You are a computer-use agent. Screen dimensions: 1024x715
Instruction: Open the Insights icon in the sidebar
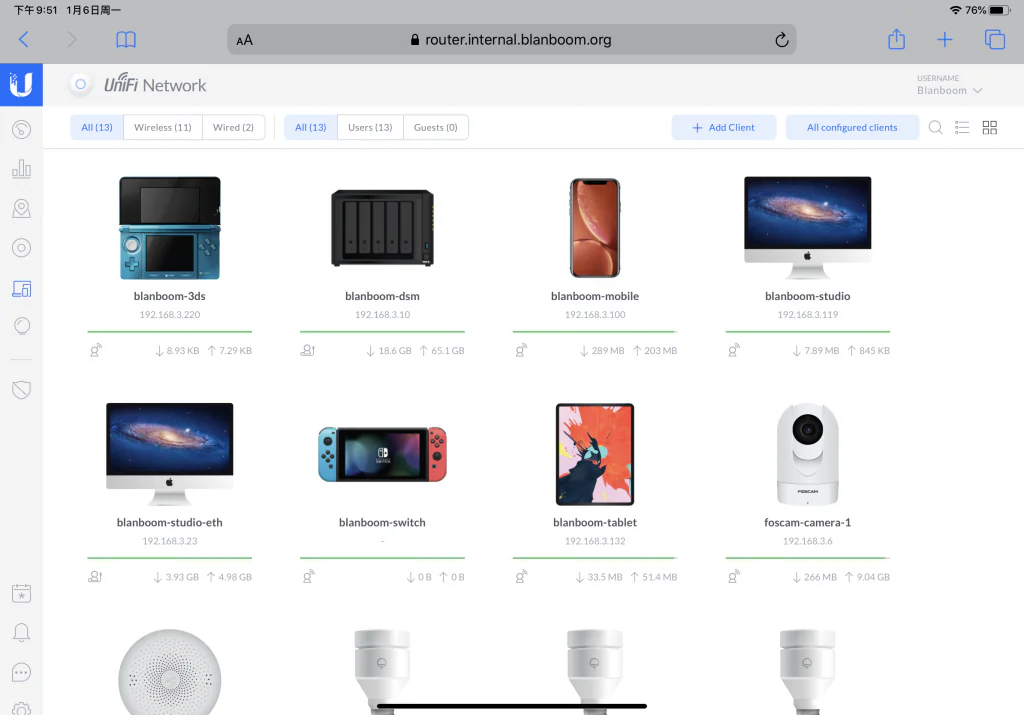pyautogui.click(x=22, y=325)
